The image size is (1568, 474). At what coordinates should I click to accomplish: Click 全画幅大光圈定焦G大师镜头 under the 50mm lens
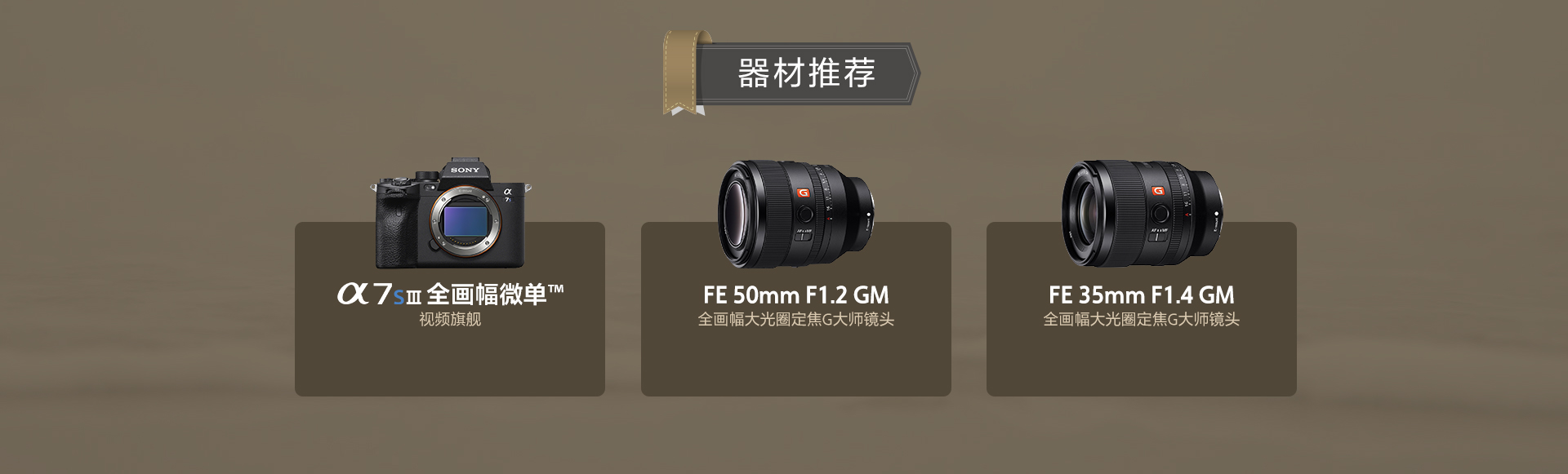coord(796,319)
